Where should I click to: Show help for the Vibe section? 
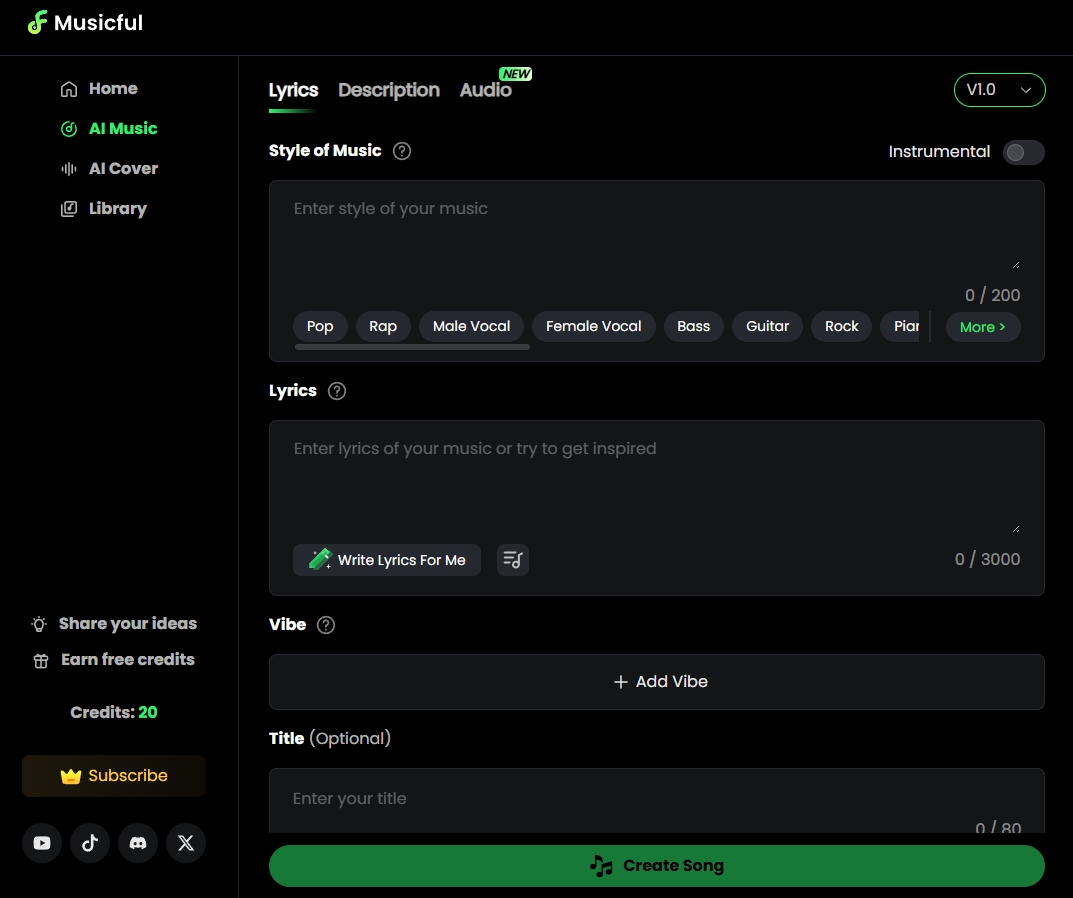tap(326, 625)
